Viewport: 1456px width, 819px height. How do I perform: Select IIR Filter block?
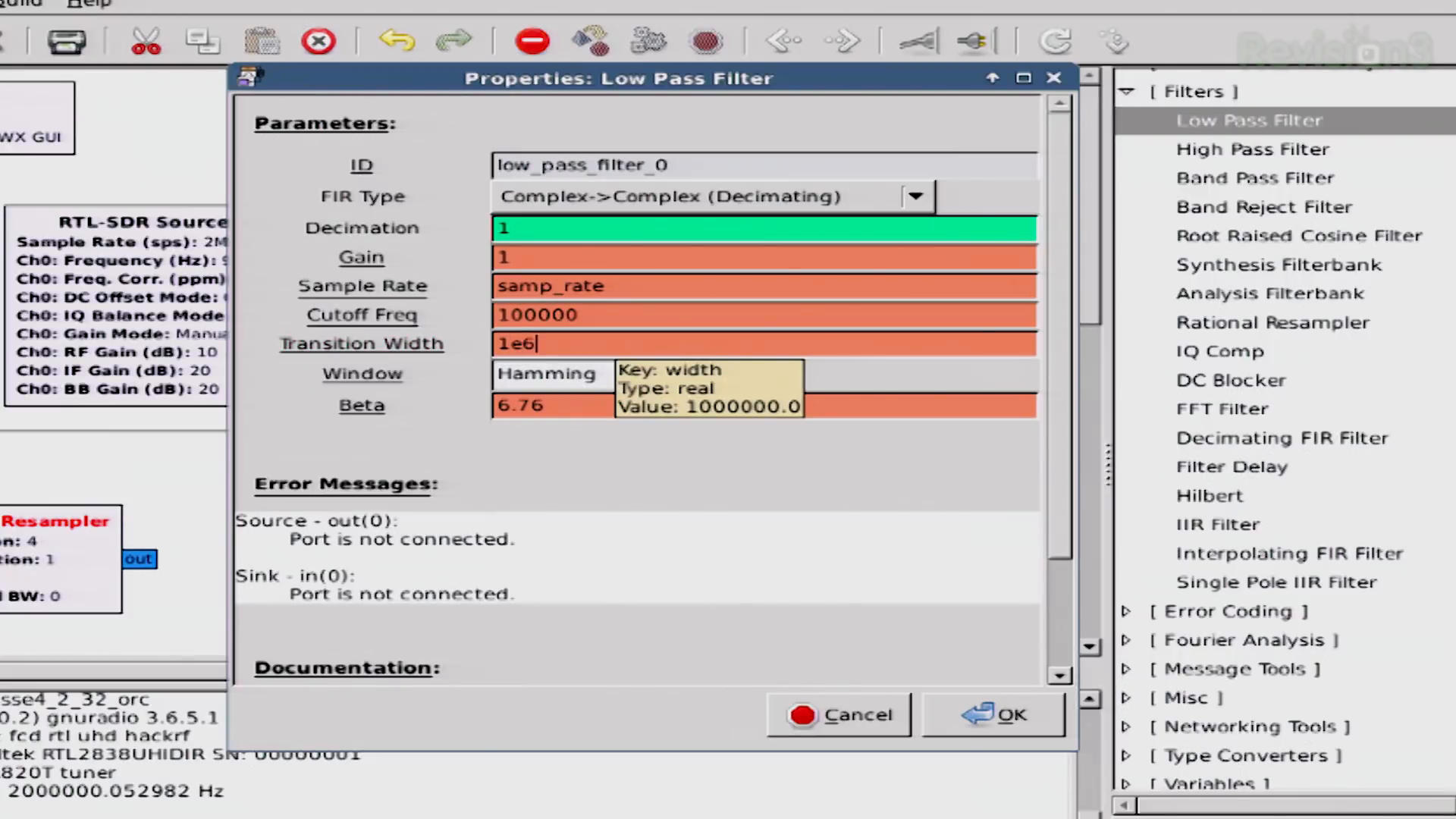coord(1218,524)
